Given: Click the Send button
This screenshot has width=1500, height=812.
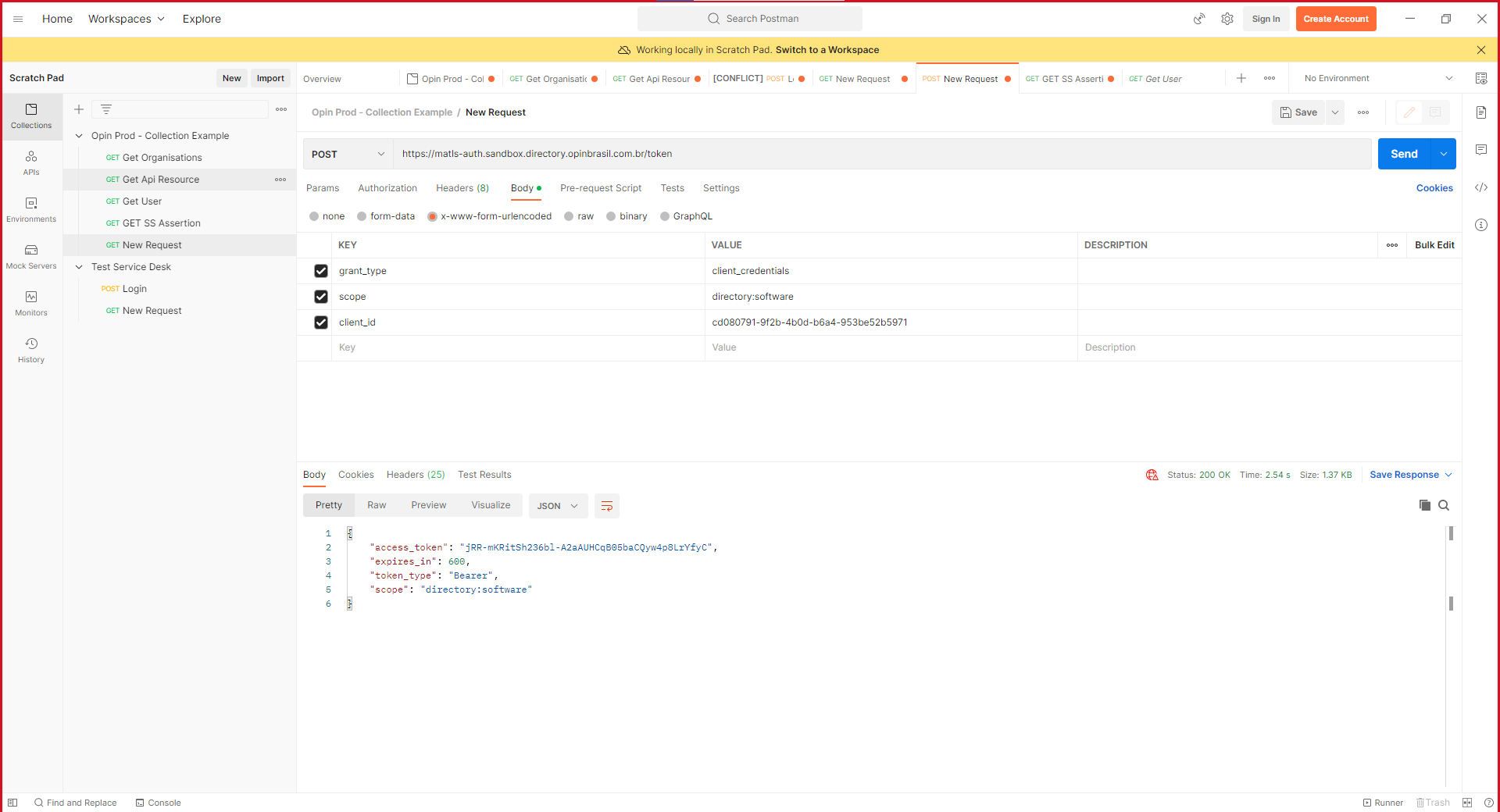Looking at the screenshot, I should [1404, 154].
